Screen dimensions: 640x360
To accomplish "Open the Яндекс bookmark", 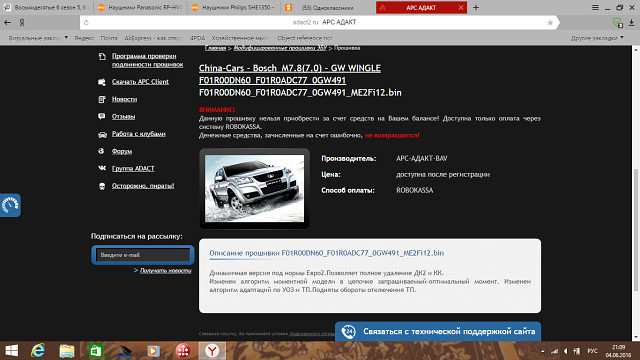I will 84,38.
